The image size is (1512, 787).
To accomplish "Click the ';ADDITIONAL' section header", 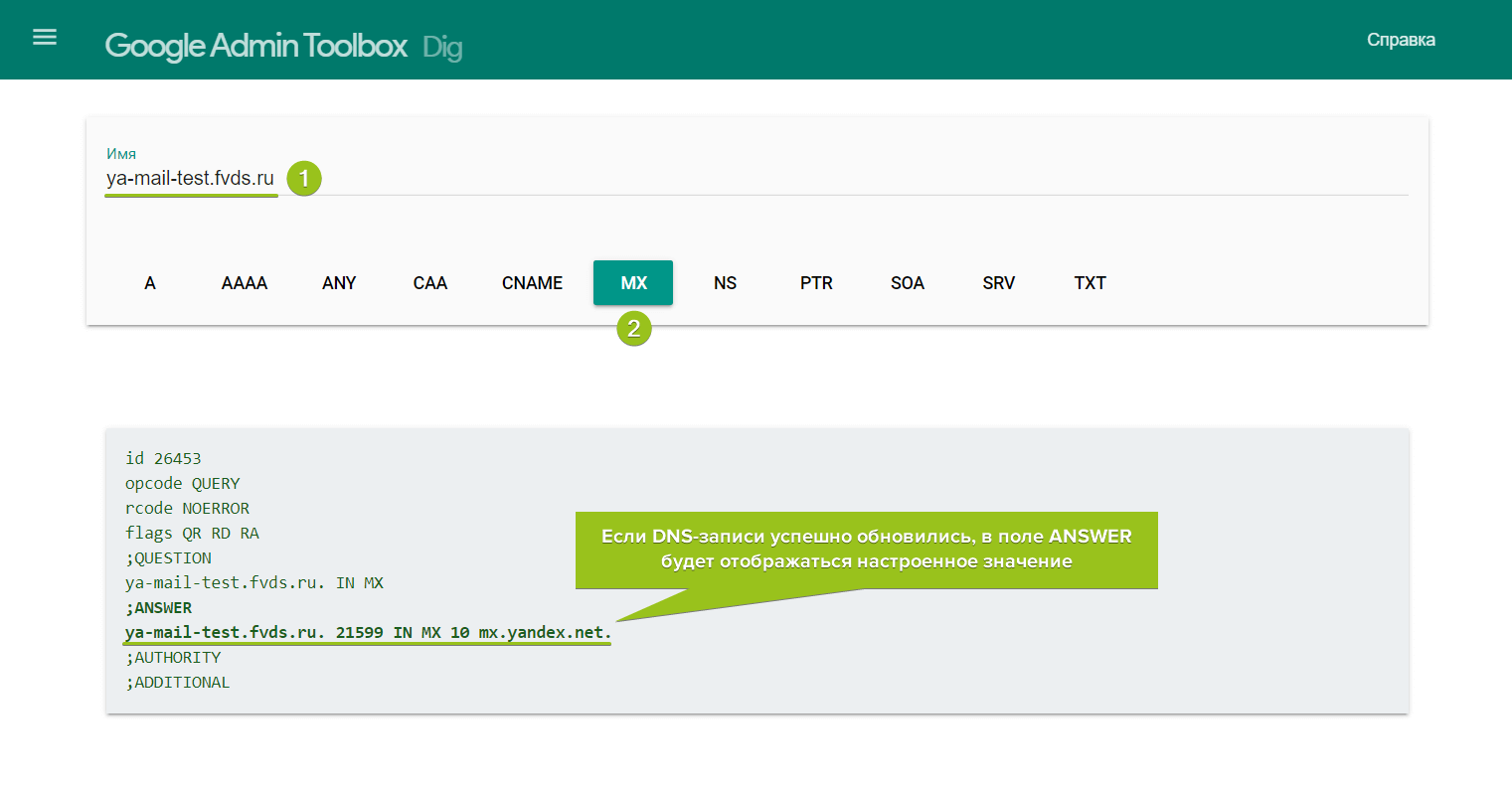I will click(178, 682).
